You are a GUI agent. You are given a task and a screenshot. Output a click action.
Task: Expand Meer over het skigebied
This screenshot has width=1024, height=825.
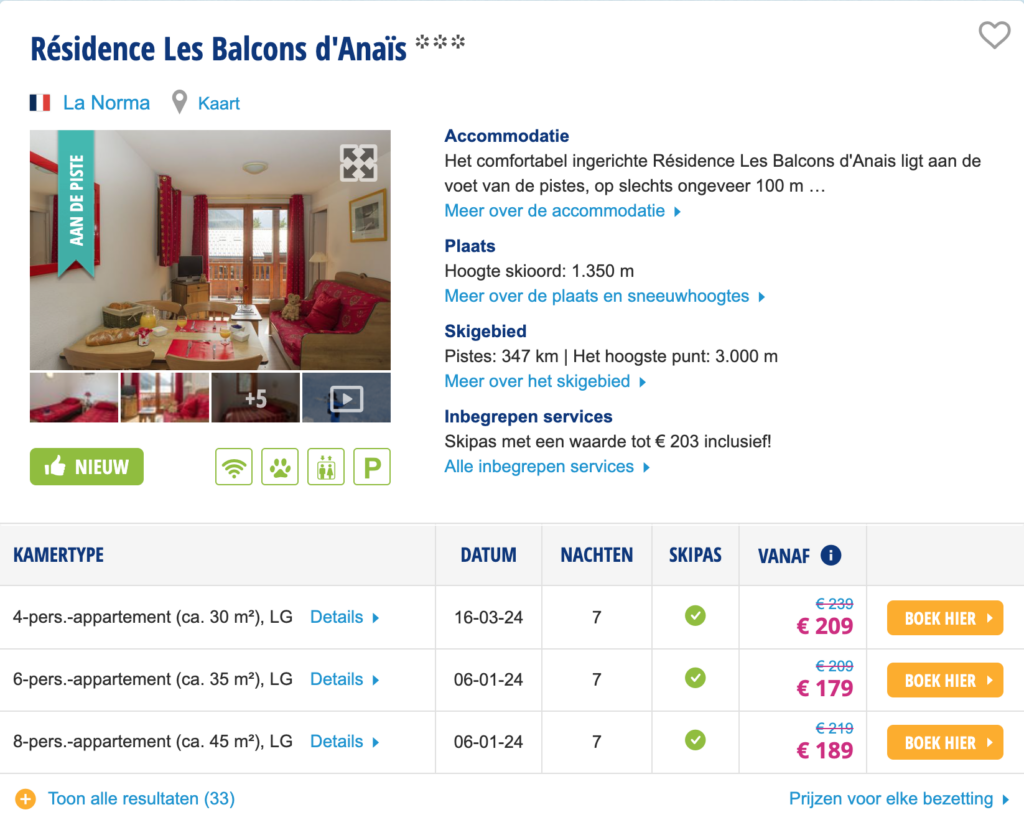point(545,381)
